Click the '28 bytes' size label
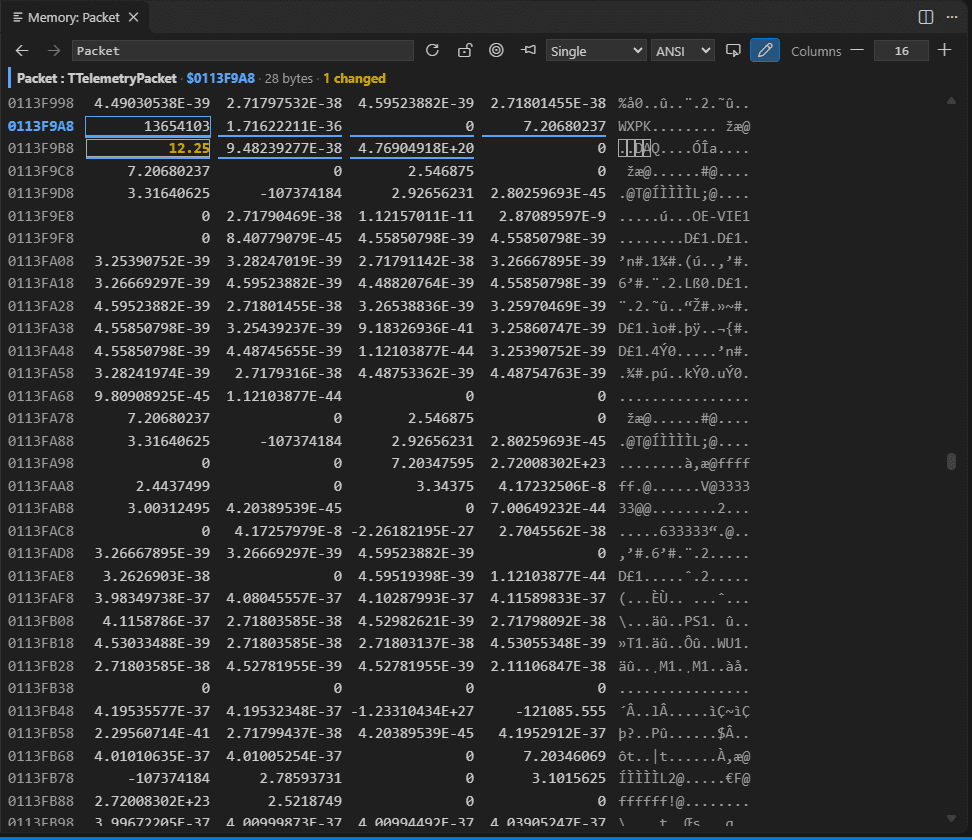 (x=289, y=79)
